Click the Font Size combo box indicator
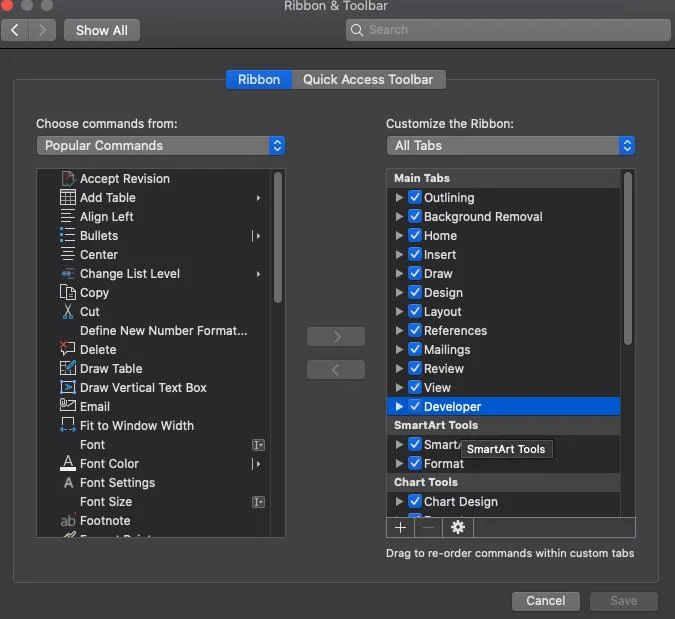Screen dimensions: 675x619 [258, 502]
